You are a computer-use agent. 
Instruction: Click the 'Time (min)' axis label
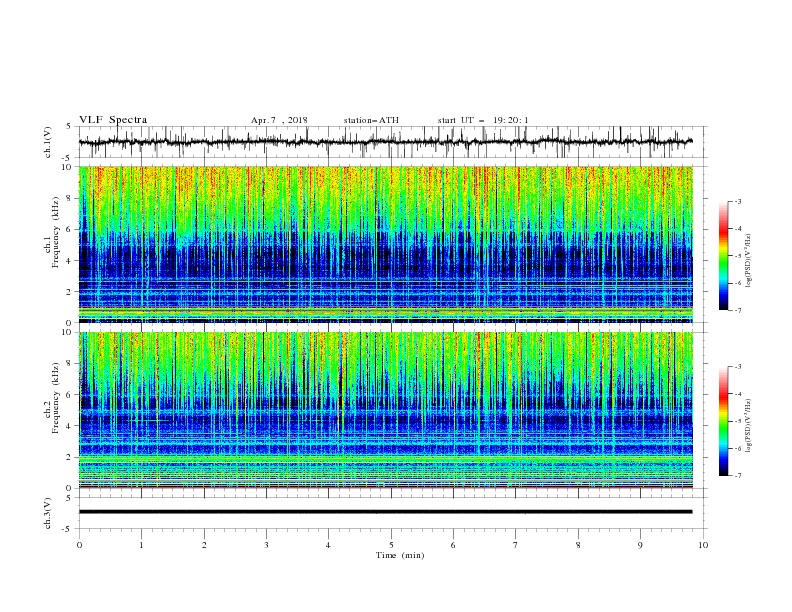400,555
